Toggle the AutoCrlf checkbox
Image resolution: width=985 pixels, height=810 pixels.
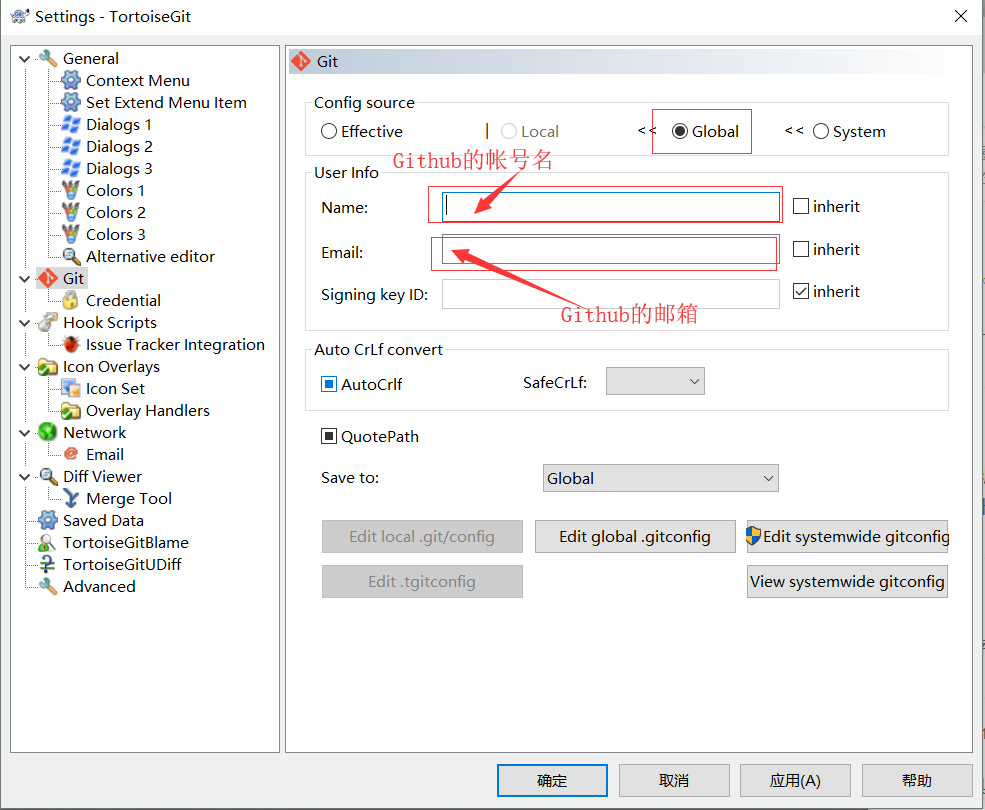pos(329,384)
